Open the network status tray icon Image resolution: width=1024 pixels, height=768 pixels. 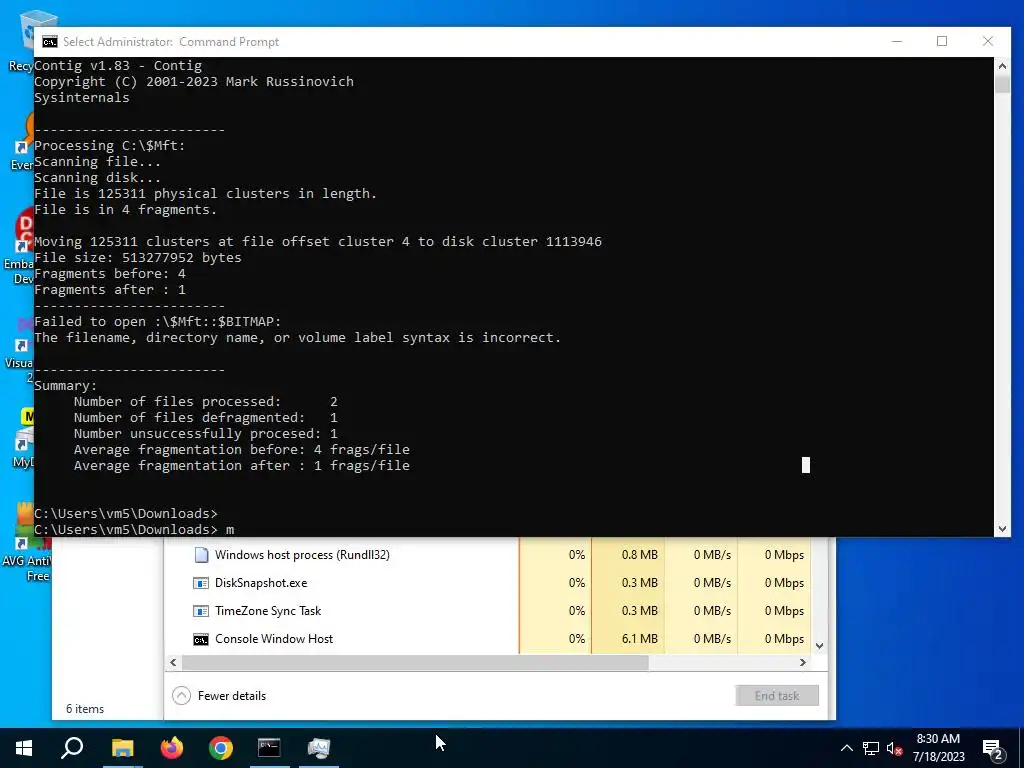coord(871,748)
